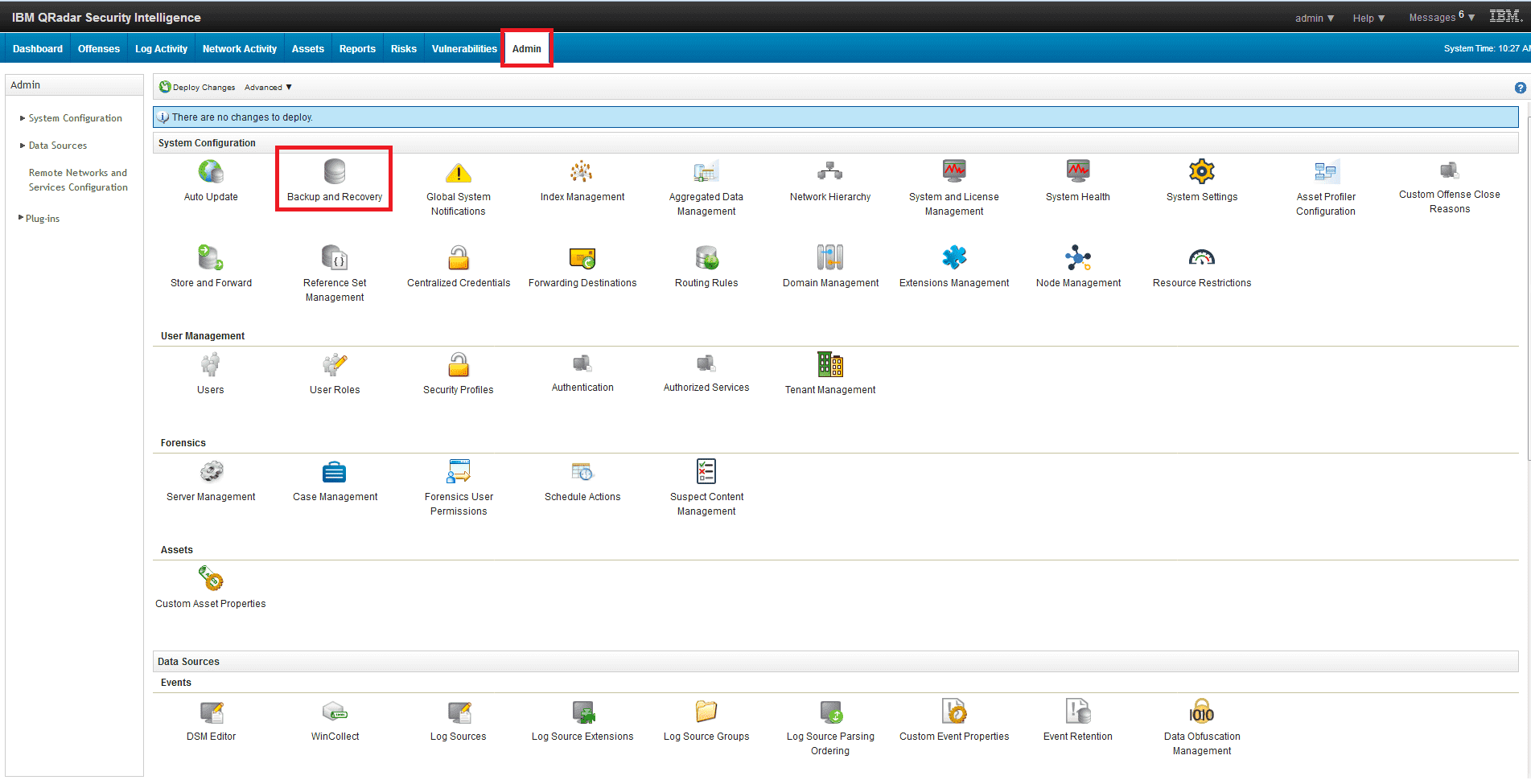1531x784 pixels.
Task: Switch to the Log Activity tab
Action: pos(161,49)
